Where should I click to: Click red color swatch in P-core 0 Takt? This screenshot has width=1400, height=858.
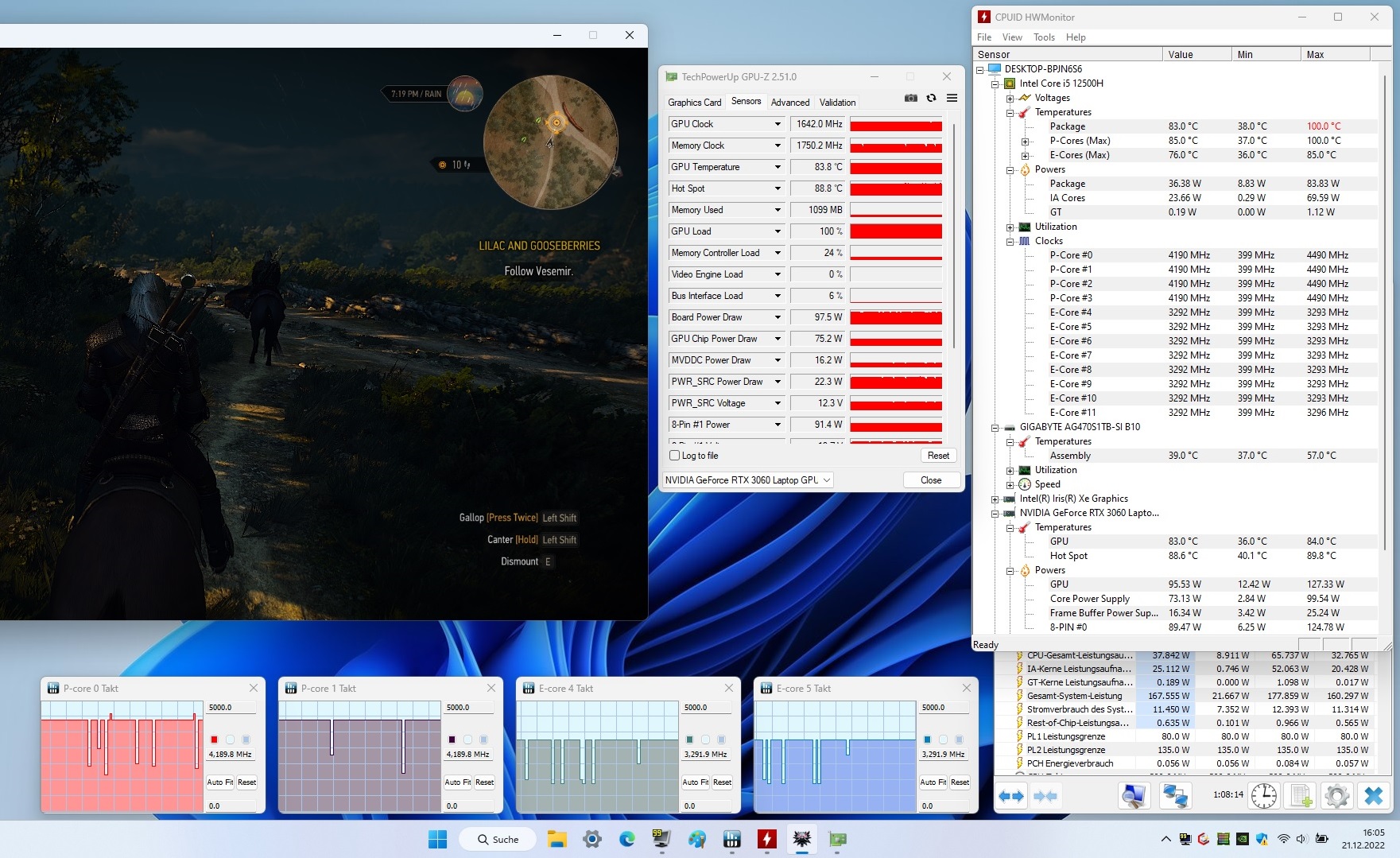click(x=214, y=740)
